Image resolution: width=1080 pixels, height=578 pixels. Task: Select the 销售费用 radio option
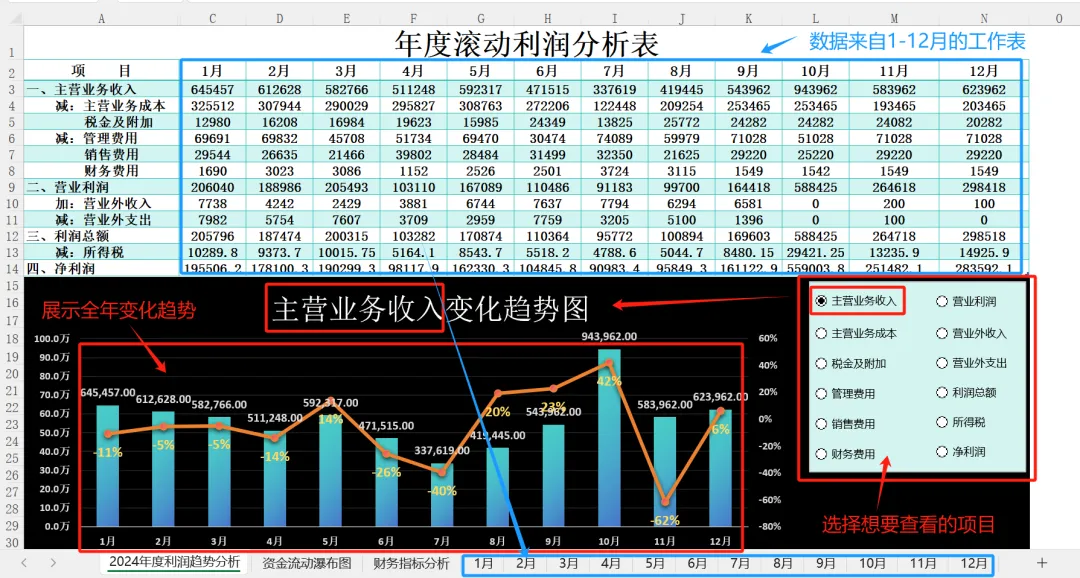coord(821,424)
